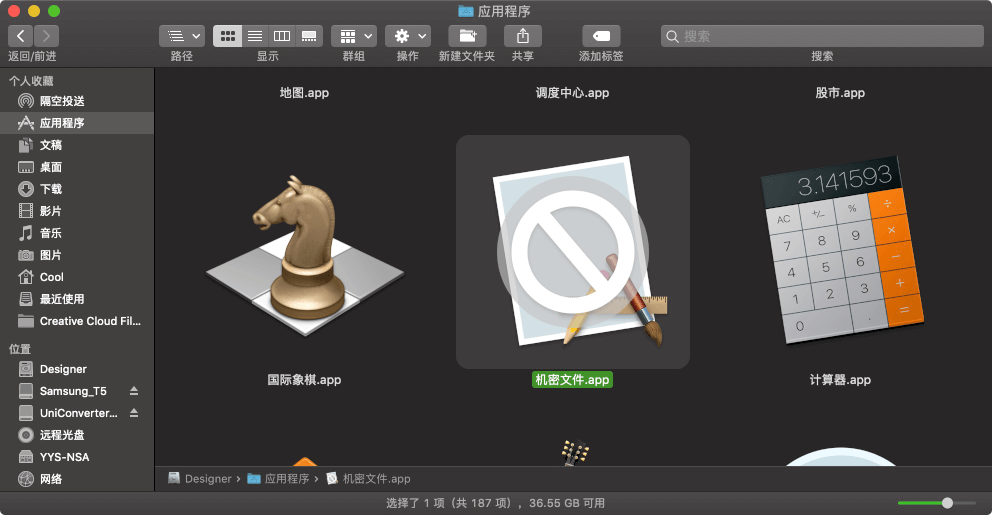Screen dimensions: 992x515
Task: Click the 位置 sidebar section header
Action: coord(20,349)
